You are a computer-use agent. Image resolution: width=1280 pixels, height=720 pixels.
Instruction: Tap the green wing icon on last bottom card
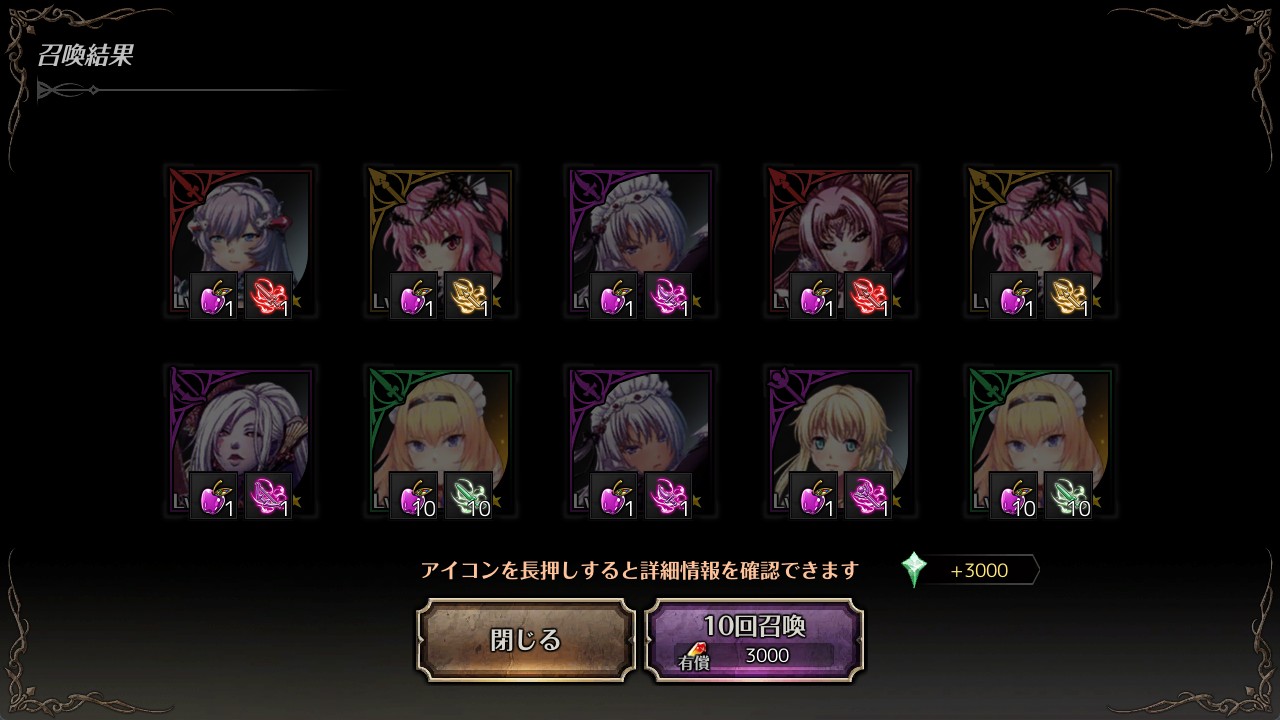pyautogui.click(x=1068, y=496)
